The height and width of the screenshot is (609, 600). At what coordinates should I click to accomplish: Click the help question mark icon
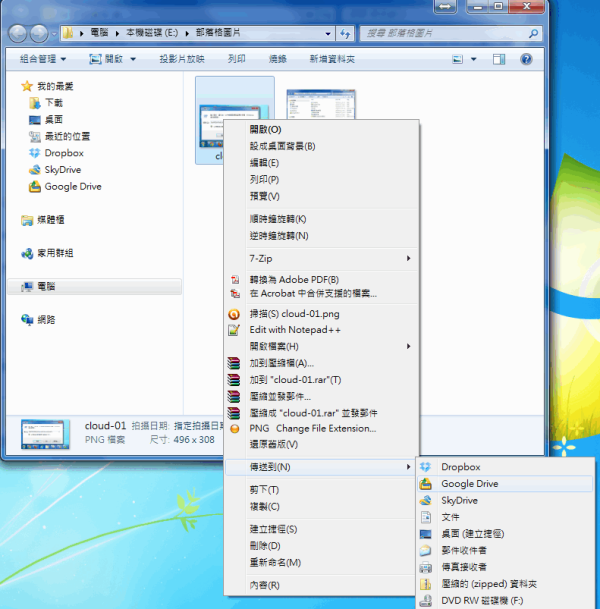526,59
